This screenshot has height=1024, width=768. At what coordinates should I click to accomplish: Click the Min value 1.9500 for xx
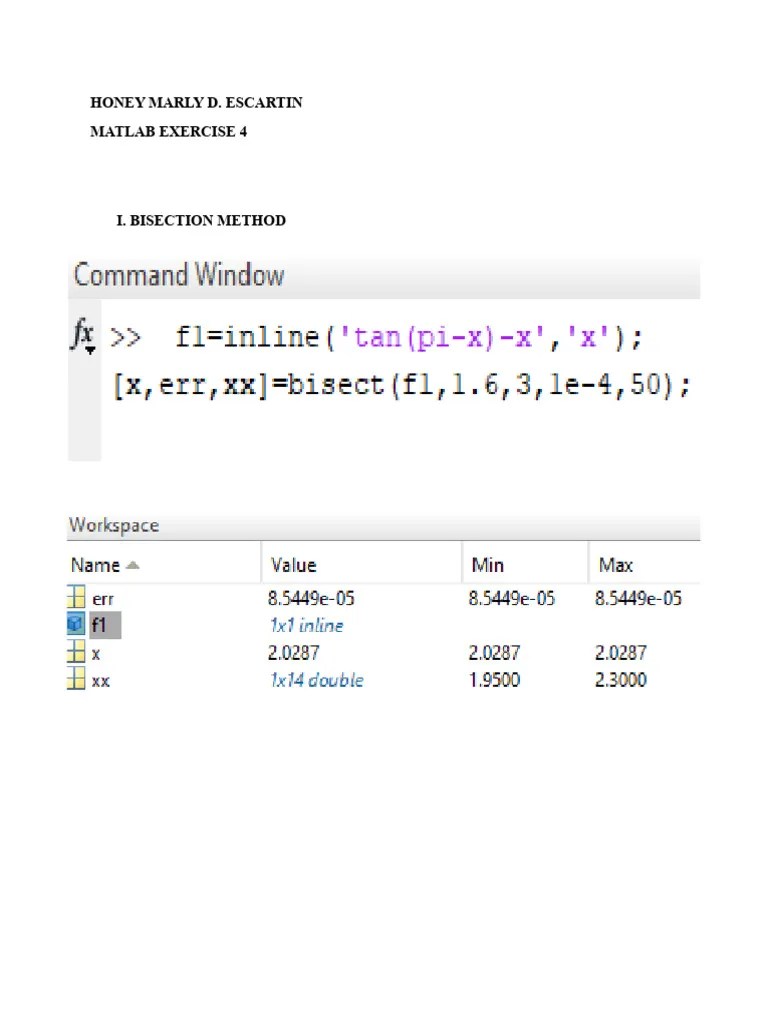[494, 680]
